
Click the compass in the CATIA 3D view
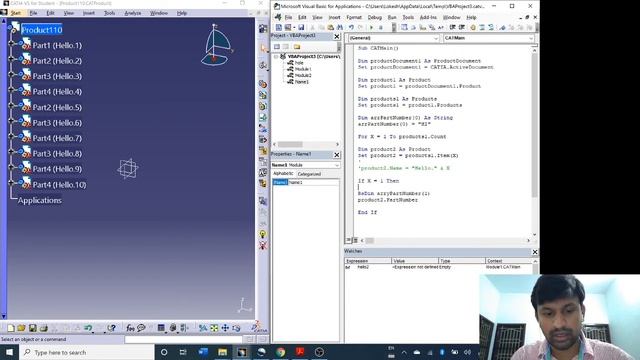216,45
